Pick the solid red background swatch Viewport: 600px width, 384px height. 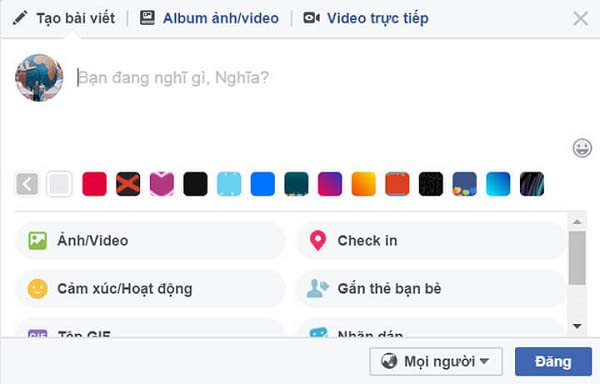[95, 184]
